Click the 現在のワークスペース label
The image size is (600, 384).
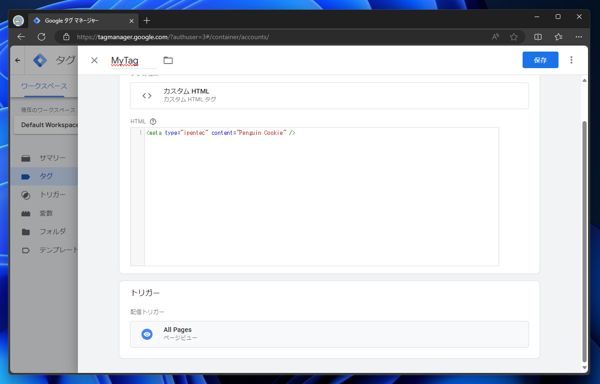[x=48, y=110]
